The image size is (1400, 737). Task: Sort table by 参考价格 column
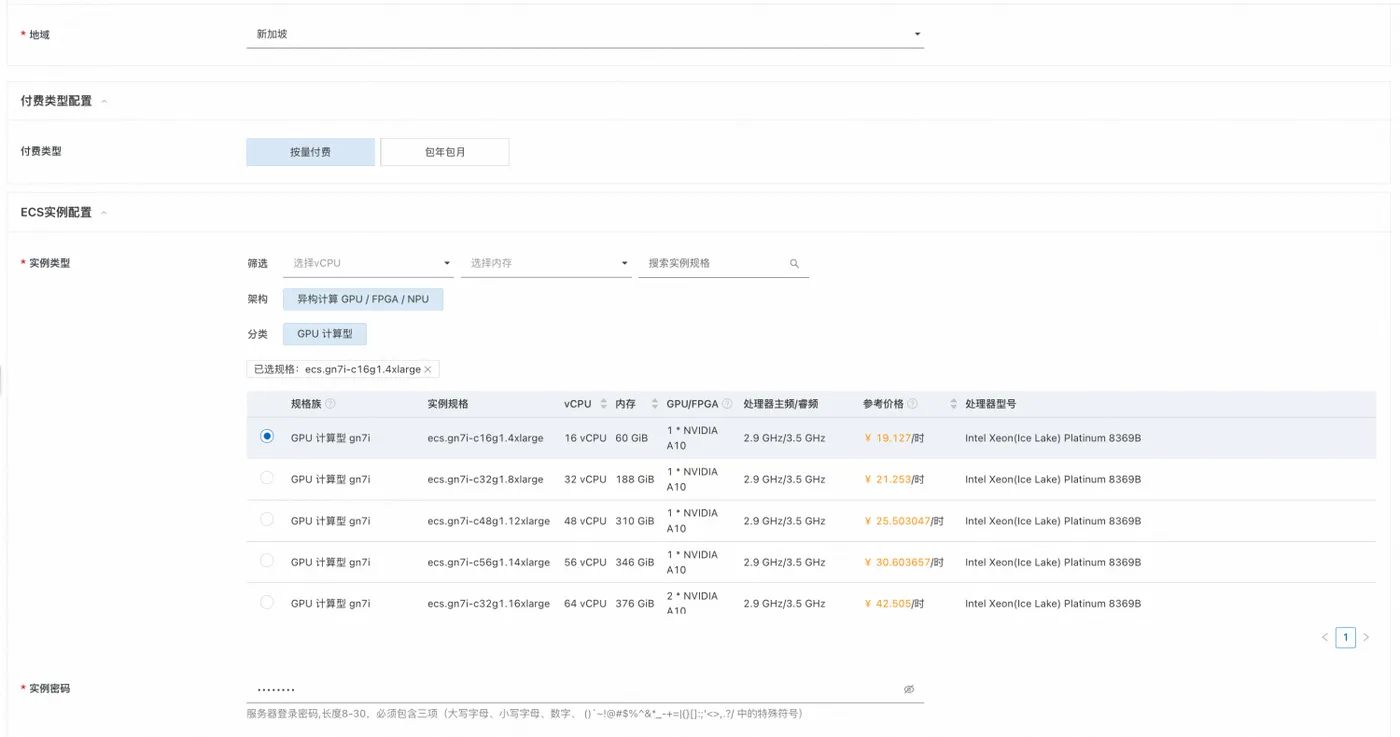coord(953,404)
